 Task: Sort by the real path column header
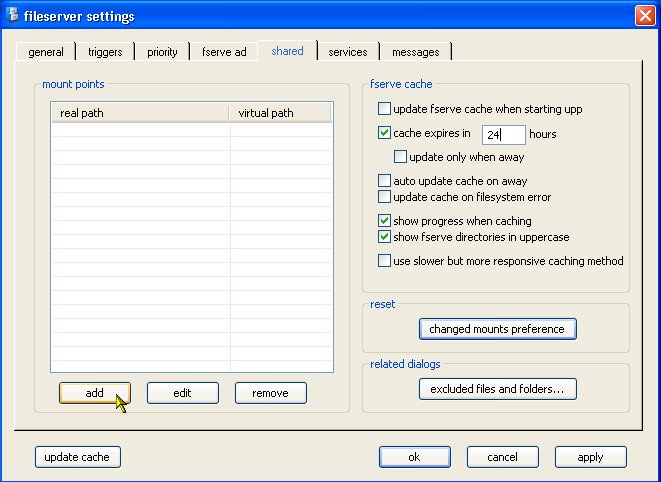pos(140,113)
